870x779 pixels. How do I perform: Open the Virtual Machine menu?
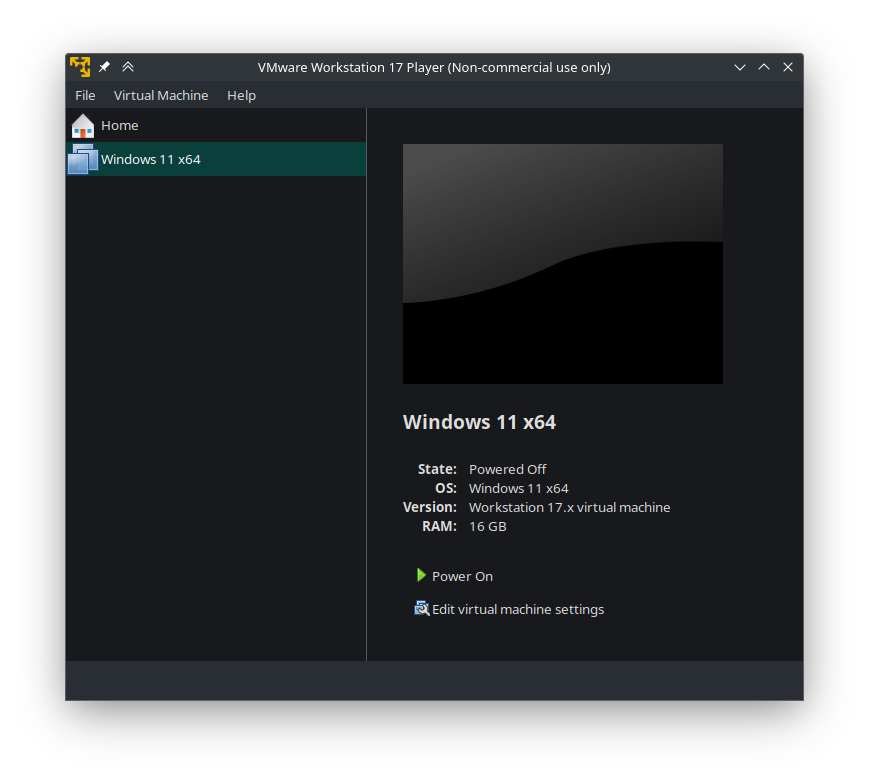pyautogui.click(x=161, y=95)
